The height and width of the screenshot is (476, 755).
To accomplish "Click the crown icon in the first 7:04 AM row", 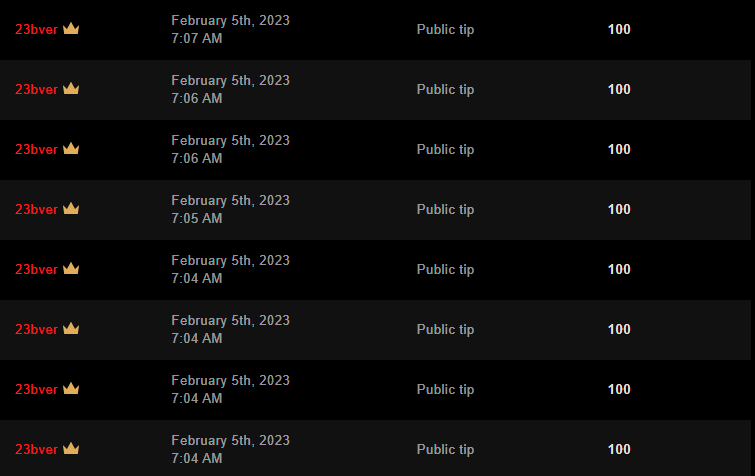I will (x=71, y=269).
